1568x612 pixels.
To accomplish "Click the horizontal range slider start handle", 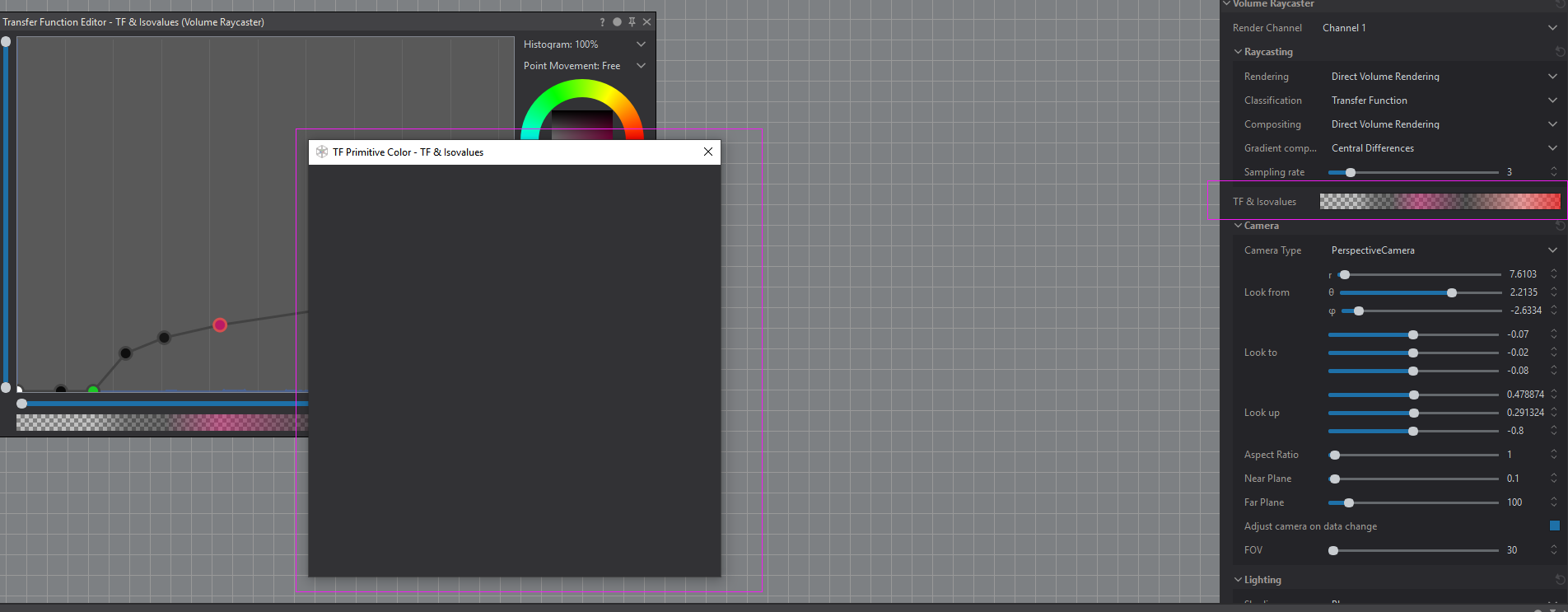I will click(22, 404).
